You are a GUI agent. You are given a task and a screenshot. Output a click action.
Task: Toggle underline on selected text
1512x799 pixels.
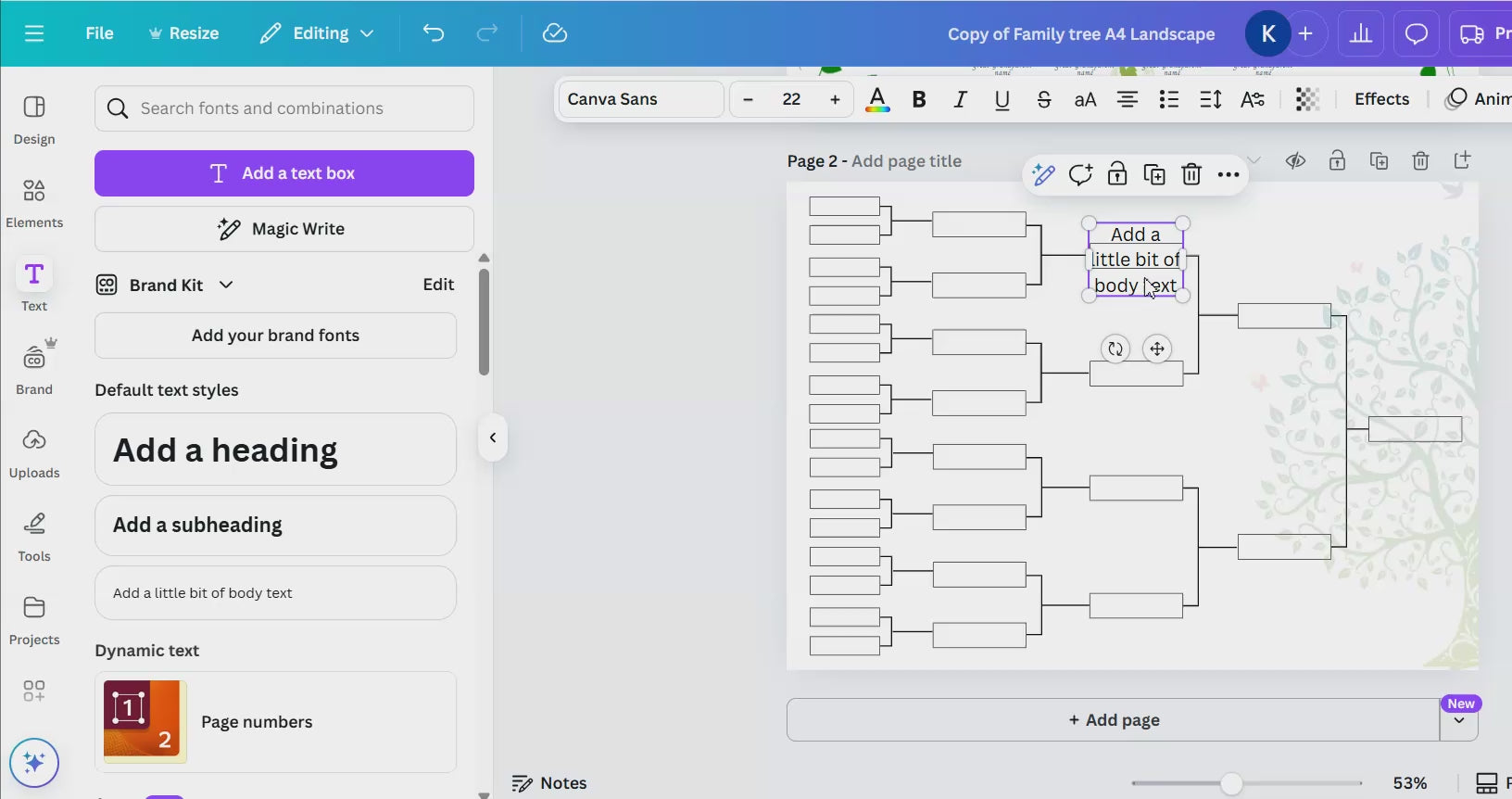point(1002,99)
